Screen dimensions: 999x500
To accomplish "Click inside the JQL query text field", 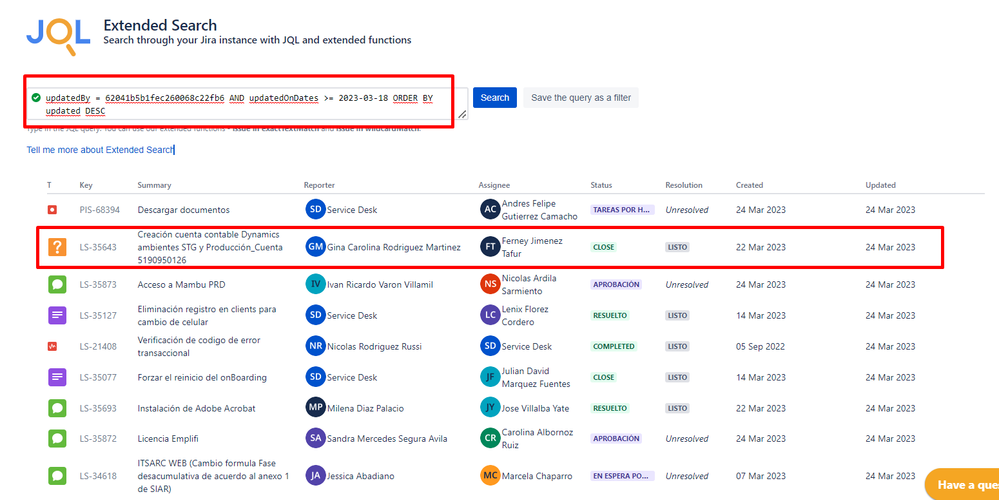I will click(x=247, y=104).
